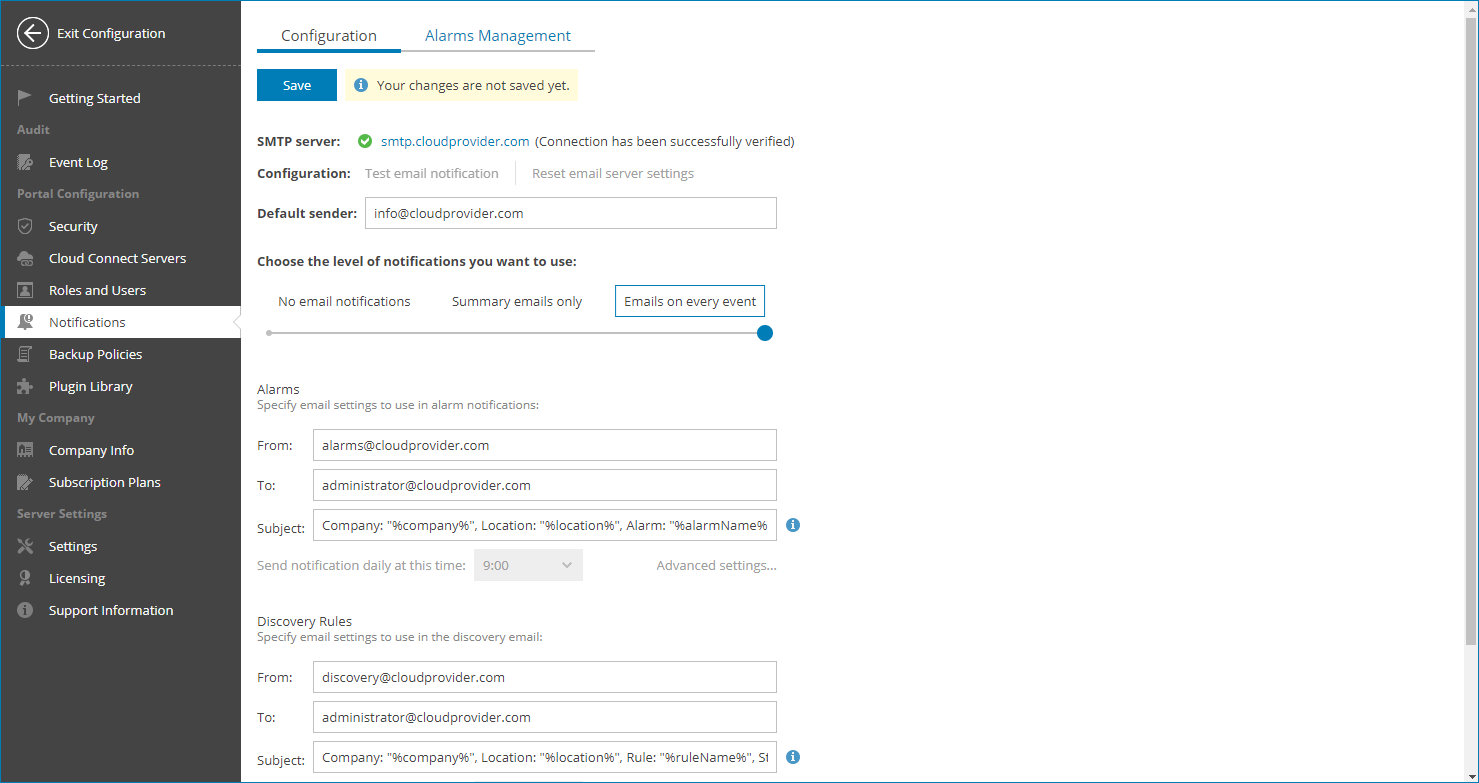Open the daily notification time dropdown
The image size is (1479, 783).
coord(528,565)
